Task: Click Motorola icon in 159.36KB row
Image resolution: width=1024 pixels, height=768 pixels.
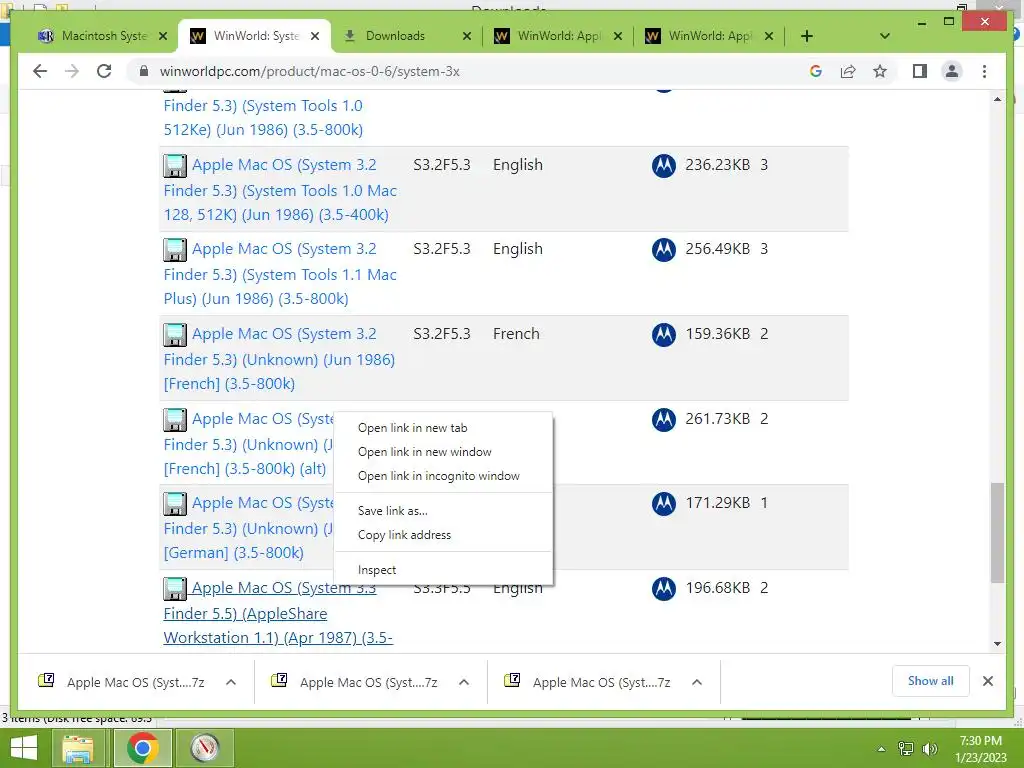Action: (x=664, y=334)
